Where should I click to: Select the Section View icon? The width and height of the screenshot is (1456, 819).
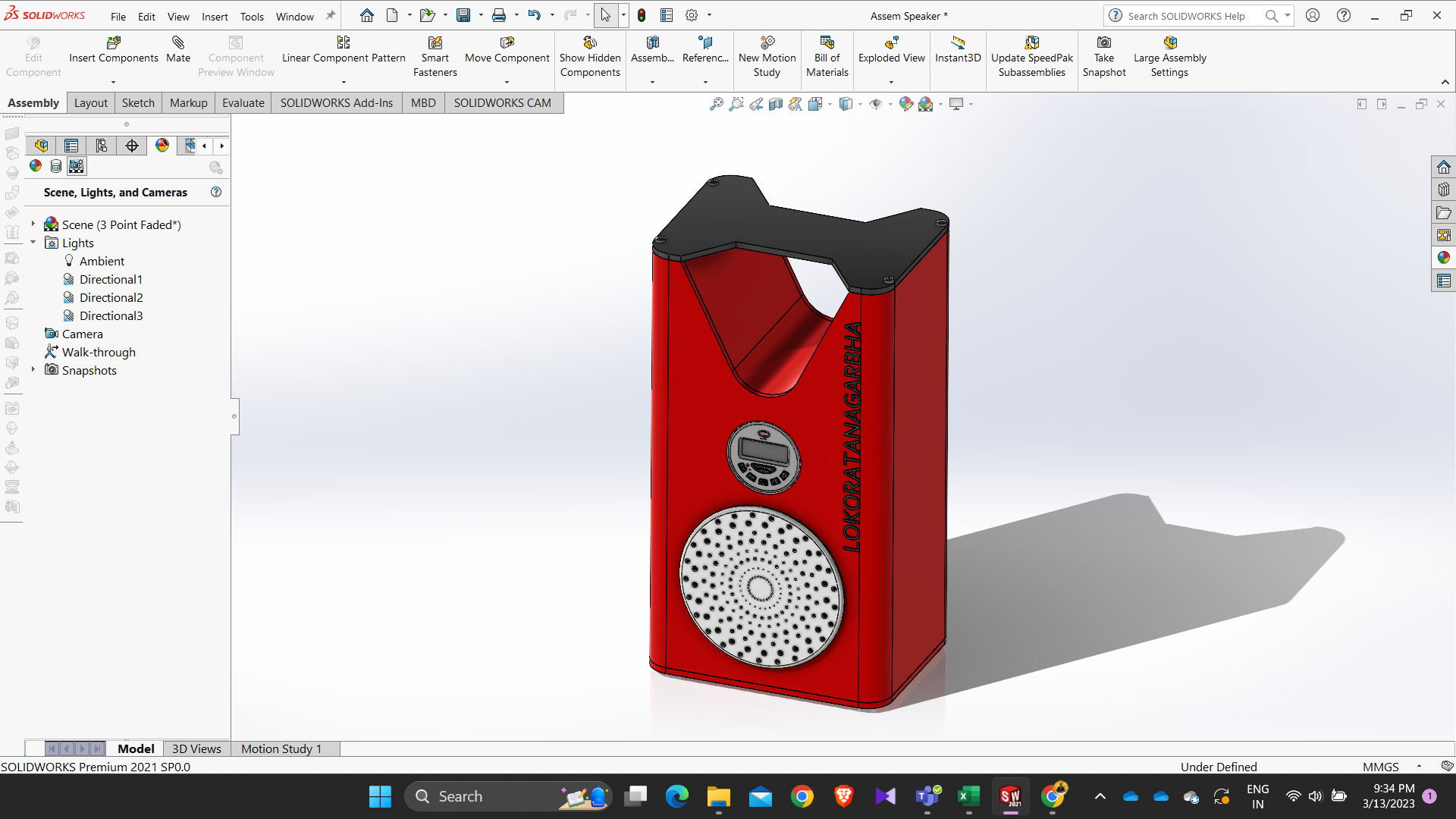click(x=775, y=104)
